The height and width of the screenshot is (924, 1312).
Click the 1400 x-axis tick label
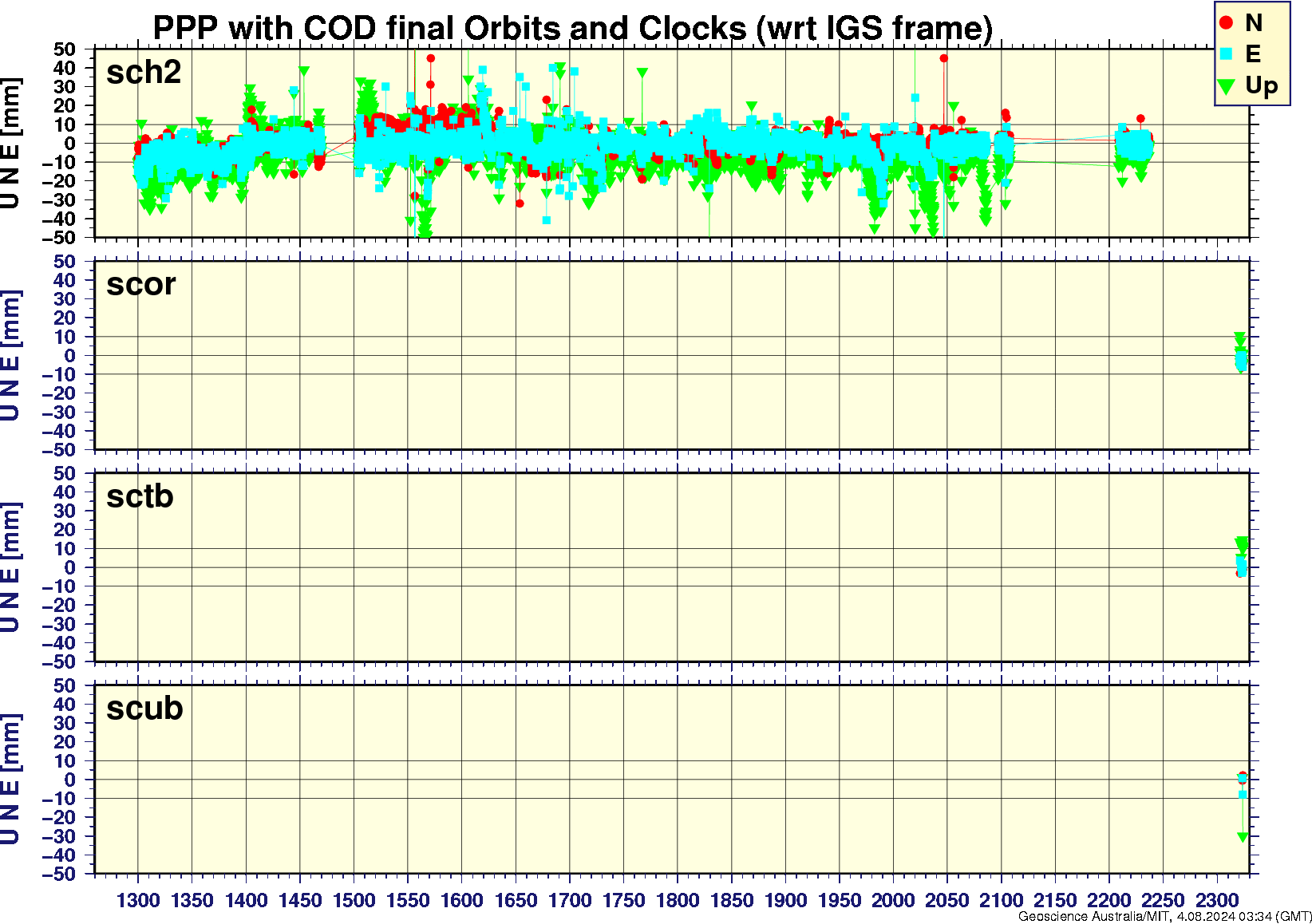coord(246,900)
